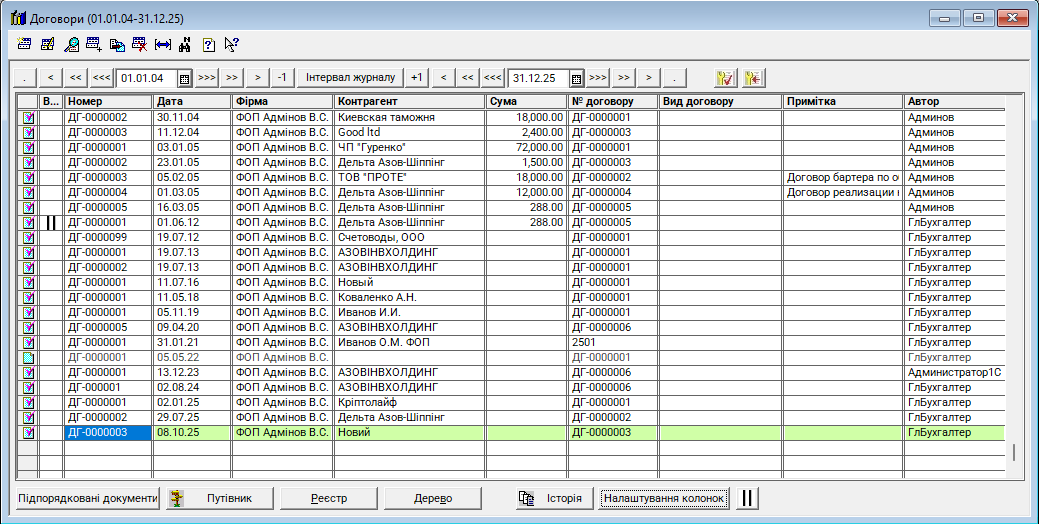1039x524 pixels.
Task: Click the filter with red checkmark icon
Action: click(x=726, y=78)
